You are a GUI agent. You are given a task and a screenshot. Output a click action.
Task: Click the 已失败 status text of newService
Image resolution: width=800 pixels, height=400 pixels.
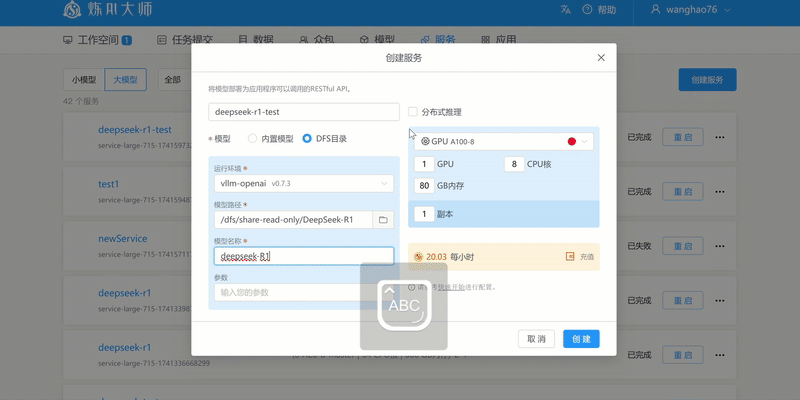tap(639, 246)
